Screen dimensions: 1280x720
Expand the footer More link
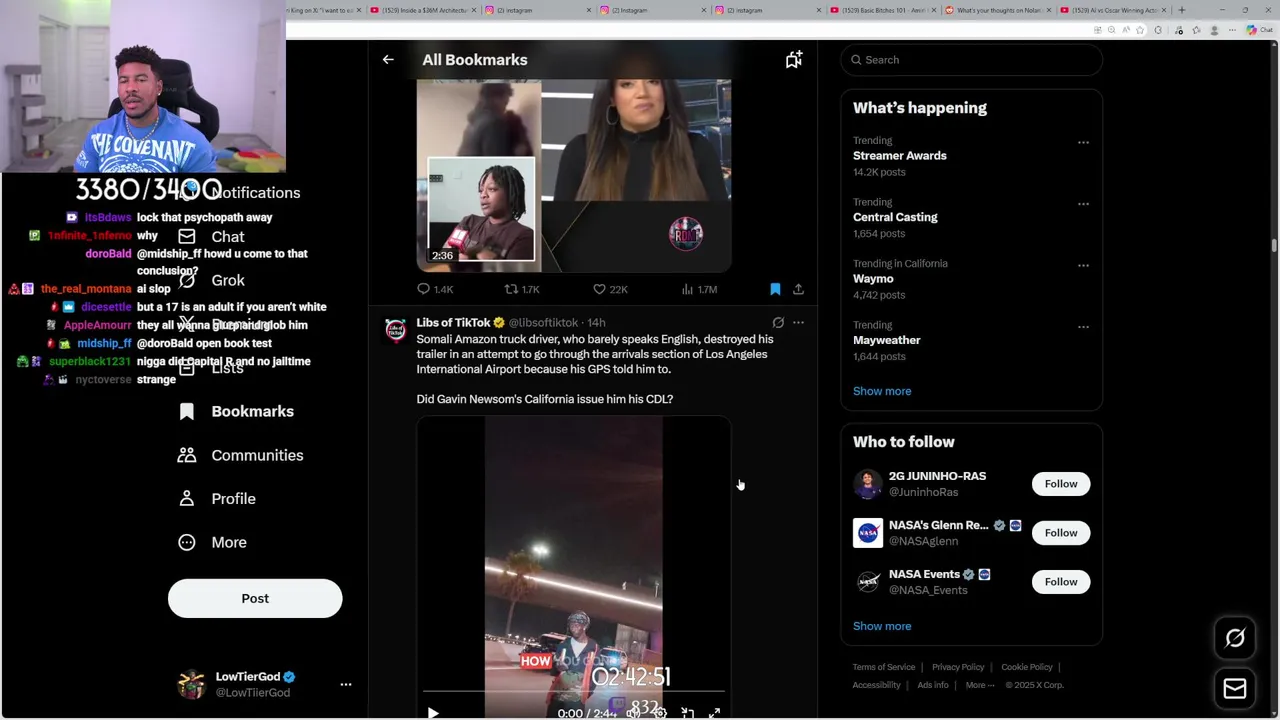(x=980, y=685)
